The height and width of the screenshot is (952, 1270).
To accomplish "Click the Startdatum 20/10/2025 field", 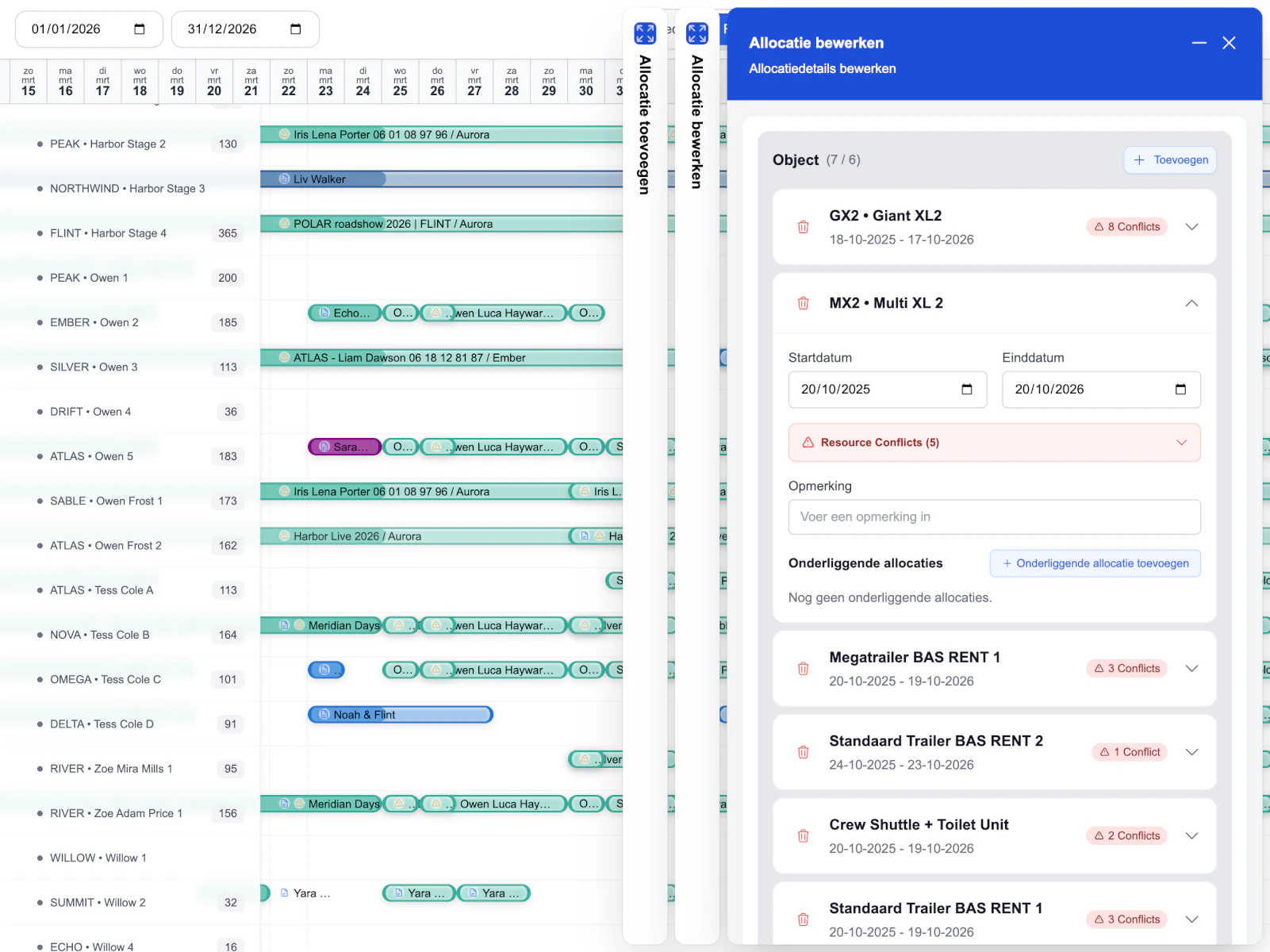I will coord(887,390).
